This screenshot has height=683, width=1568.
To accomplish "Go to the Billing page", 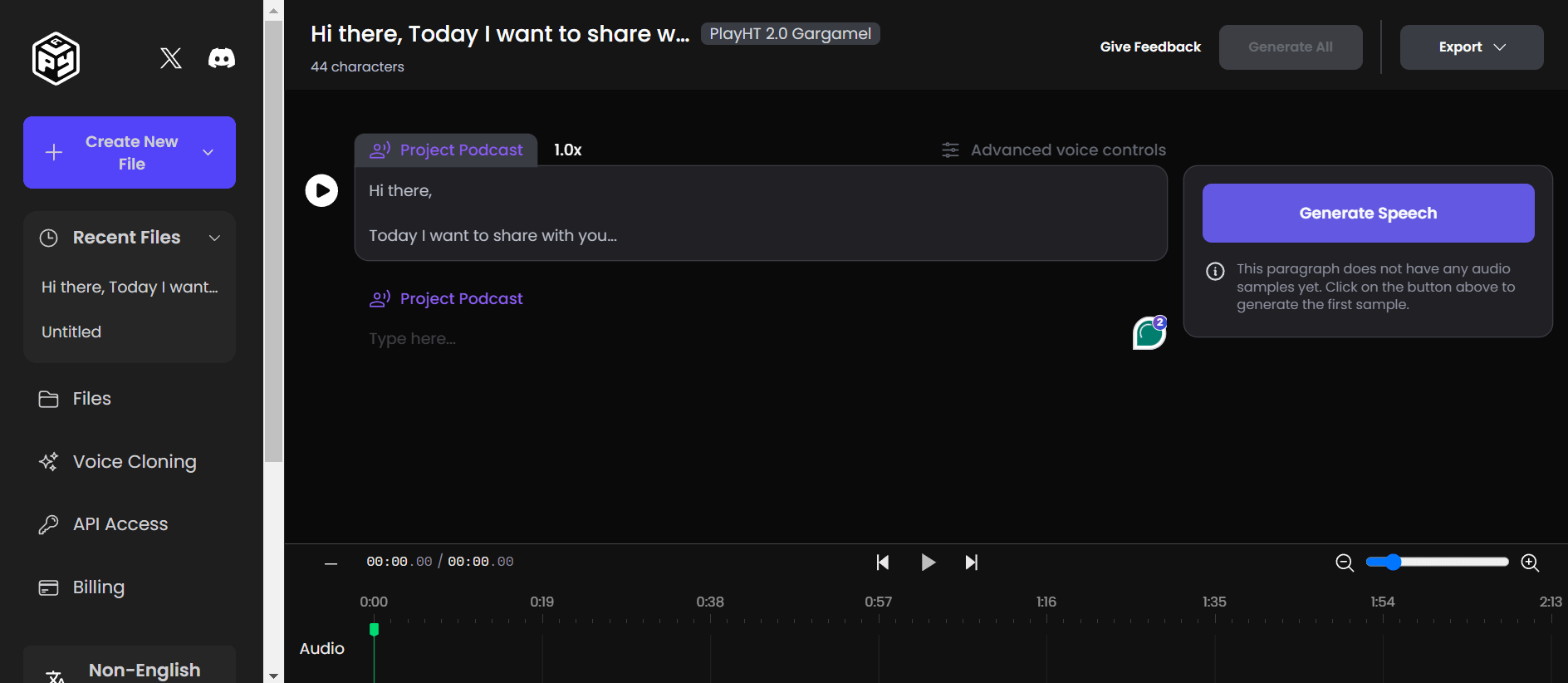I will pyautogui.click(x=98, y=587).
